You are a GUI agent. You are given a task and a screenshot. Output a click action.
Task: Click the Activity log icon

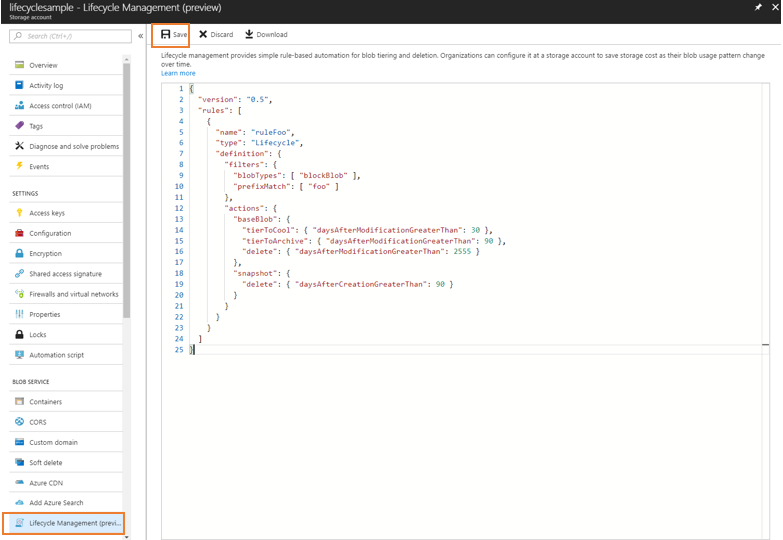19,85
